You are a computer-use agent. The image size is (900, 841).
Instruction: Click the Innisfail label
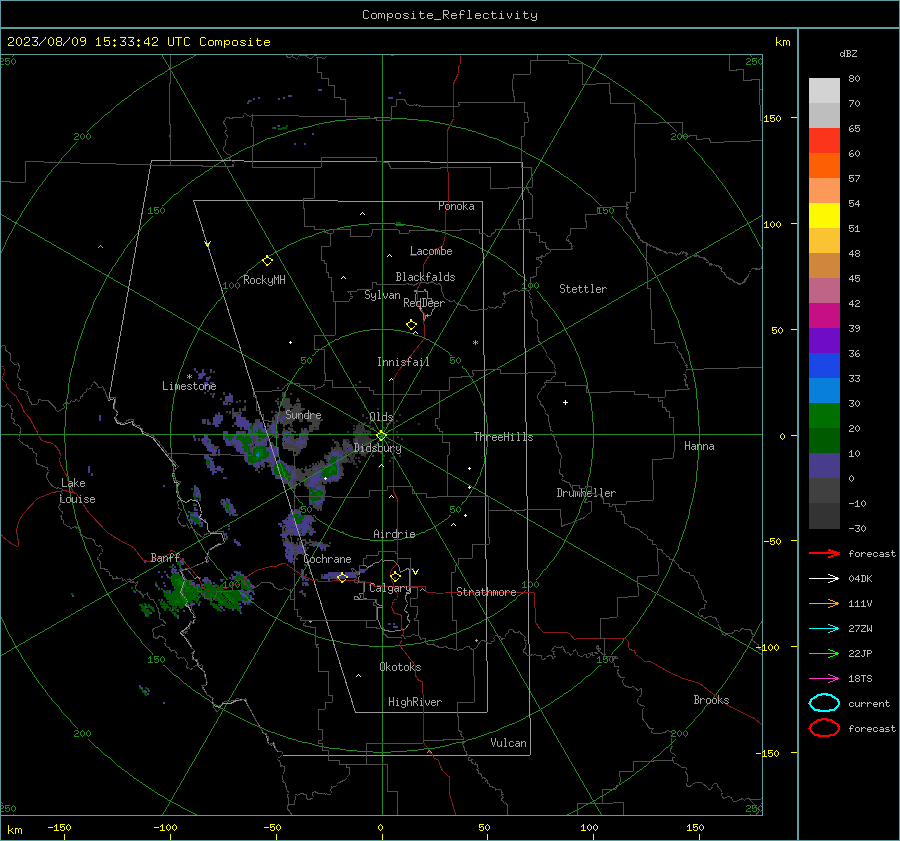(403, 362)
